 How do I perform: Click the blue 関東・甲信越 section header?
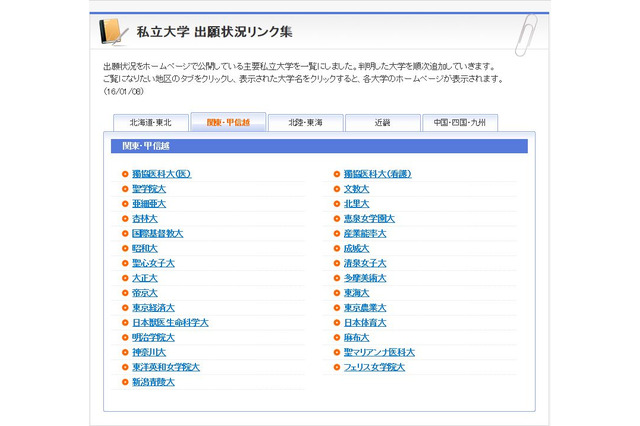(319, 146)
